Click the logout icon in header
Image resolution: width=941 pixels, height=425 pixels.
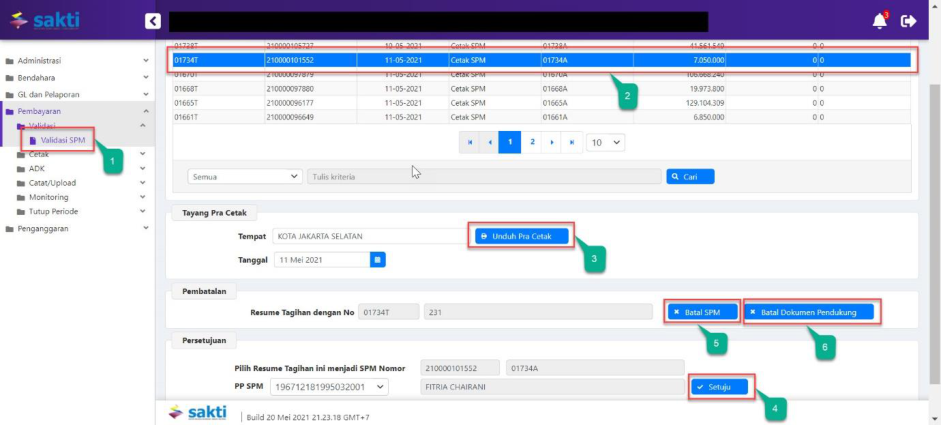click(908, 20)
